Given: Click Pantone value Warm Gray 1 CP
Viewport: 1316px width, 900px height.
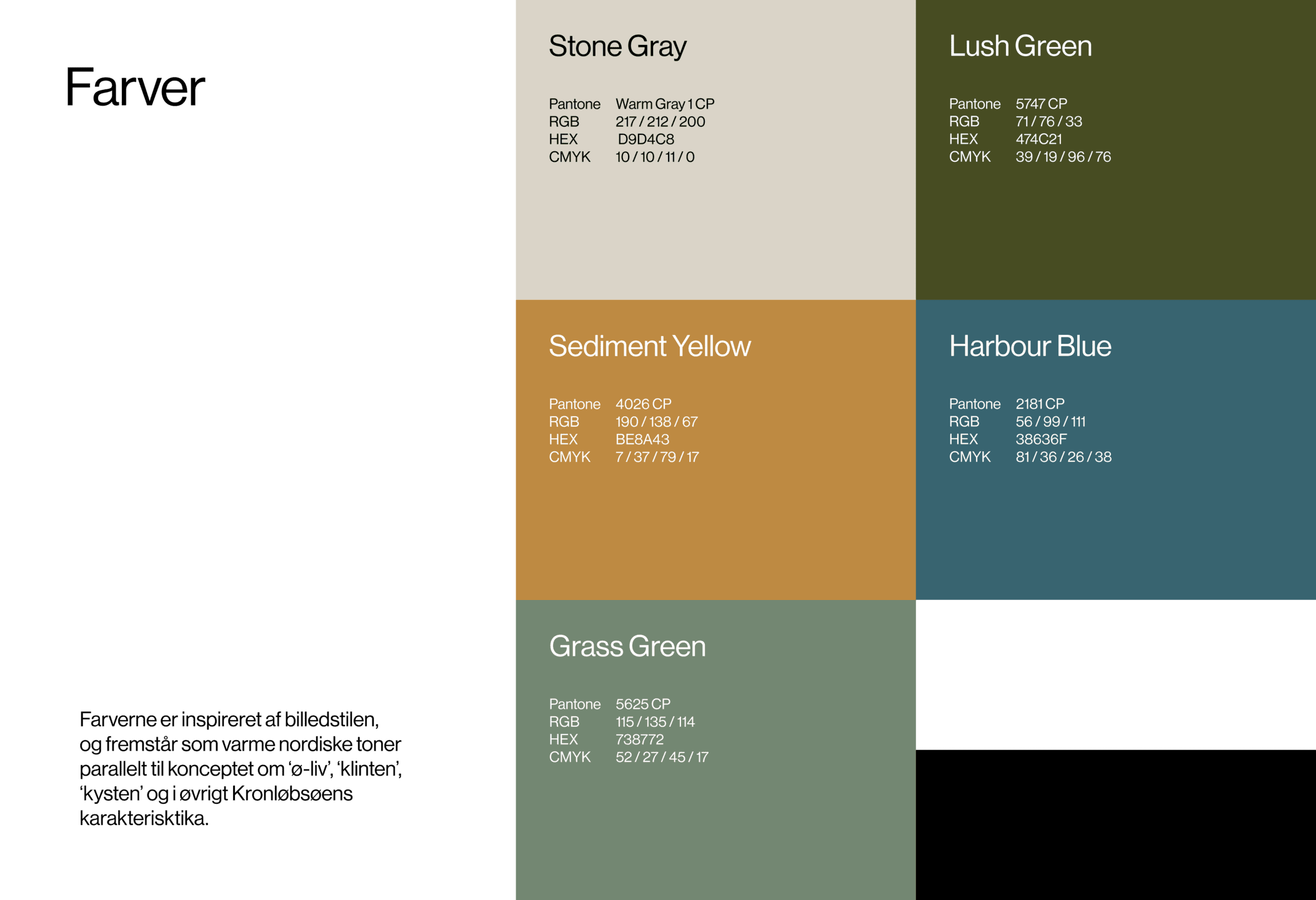Looking at the screenshot, I should 664,104.
